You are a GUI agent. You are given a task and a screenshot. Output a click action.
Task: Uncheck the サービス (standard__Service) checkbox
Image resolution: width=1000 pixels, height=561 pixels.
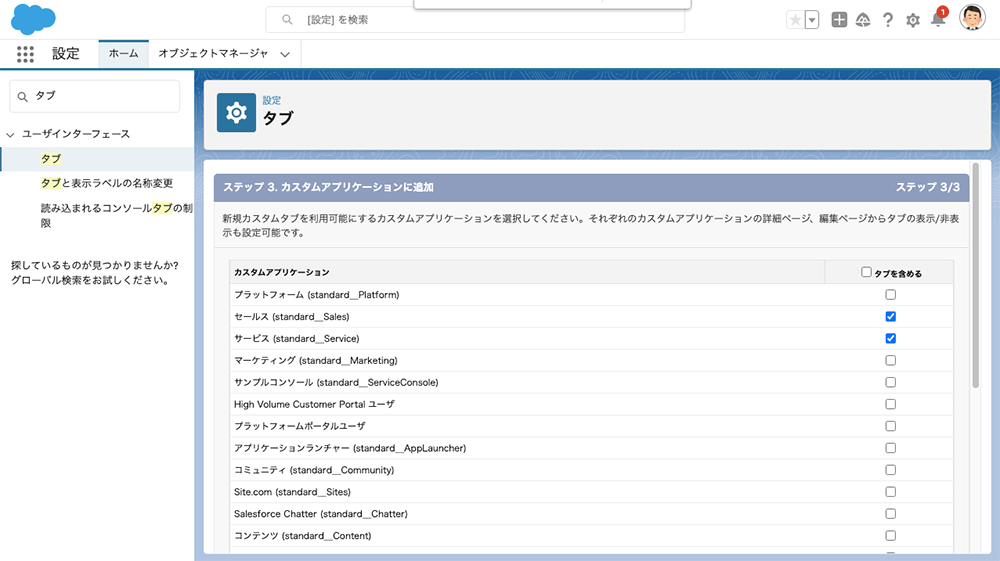click(890, 338)
